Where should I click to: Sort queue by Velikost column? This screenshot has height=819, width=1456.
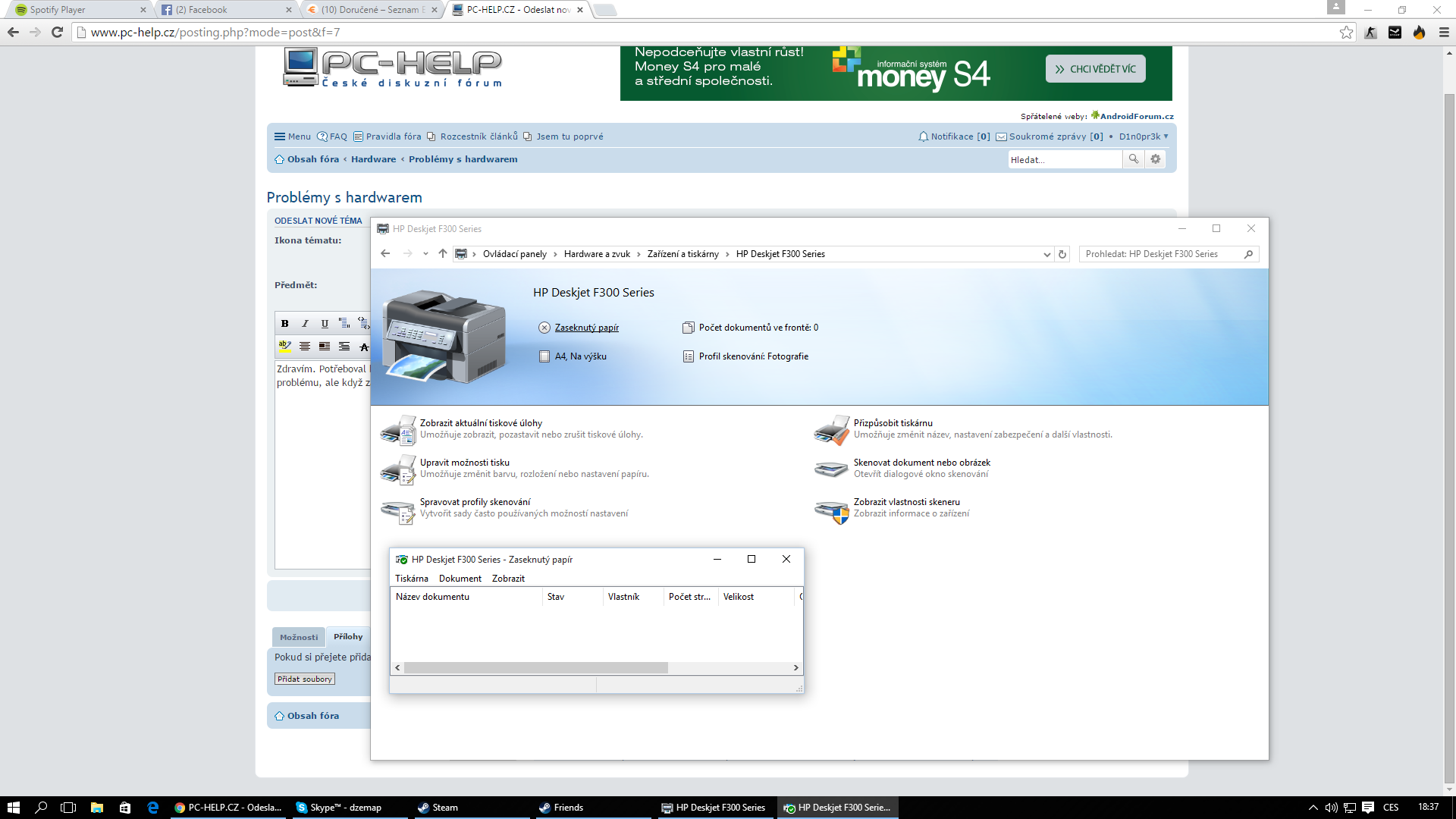coord(756,597)
